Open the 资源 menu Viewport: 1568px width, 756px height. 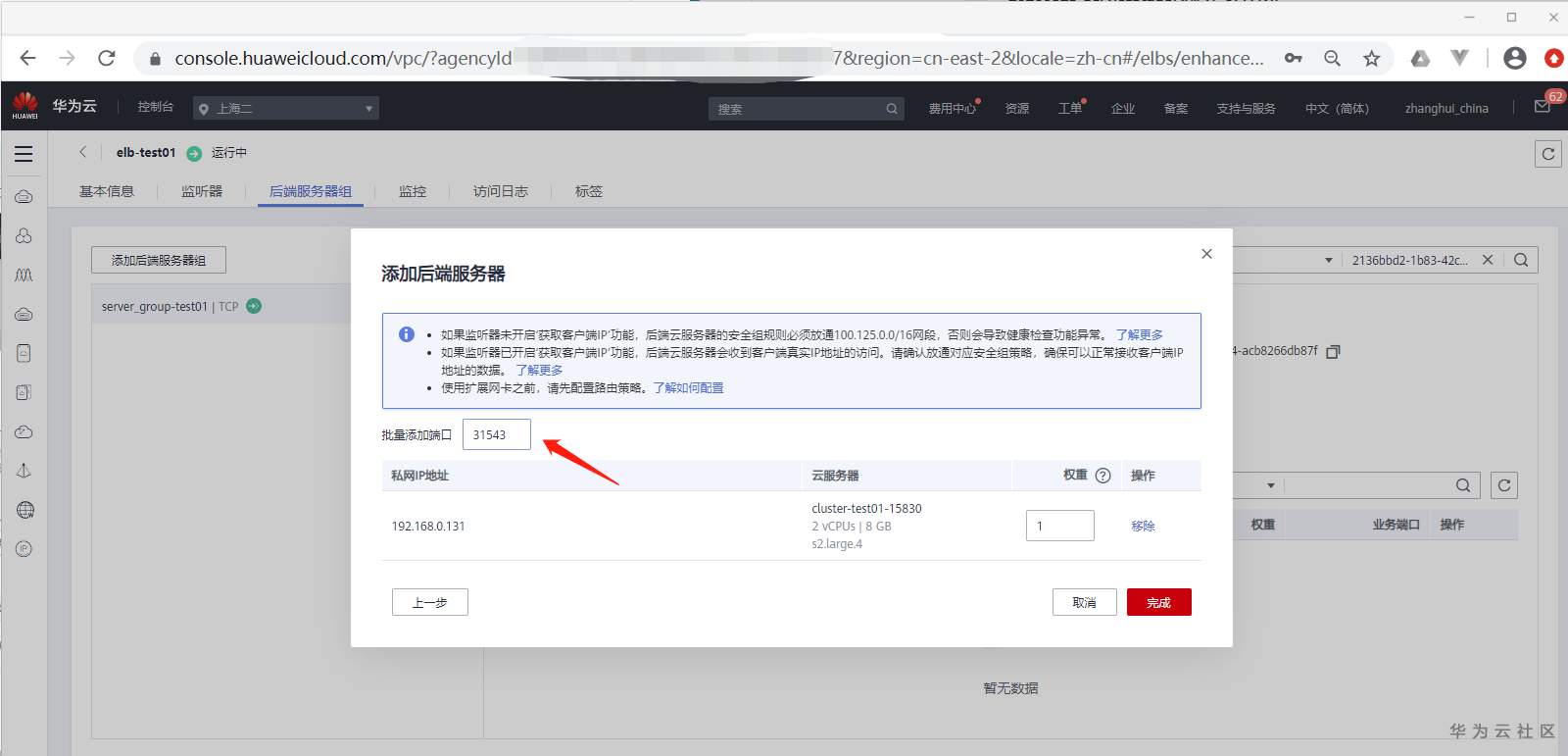(1017, 108)
